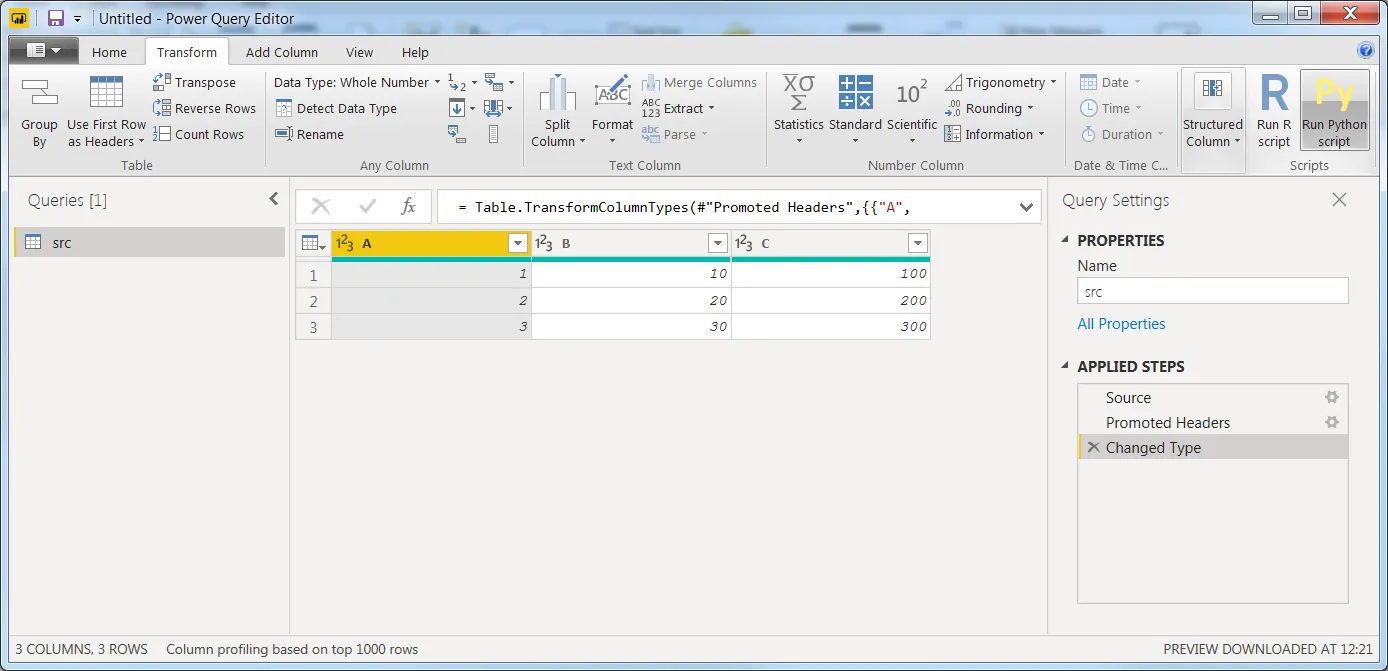
Task: Open the Extract dropdown
Action: [x=678, y=108]
